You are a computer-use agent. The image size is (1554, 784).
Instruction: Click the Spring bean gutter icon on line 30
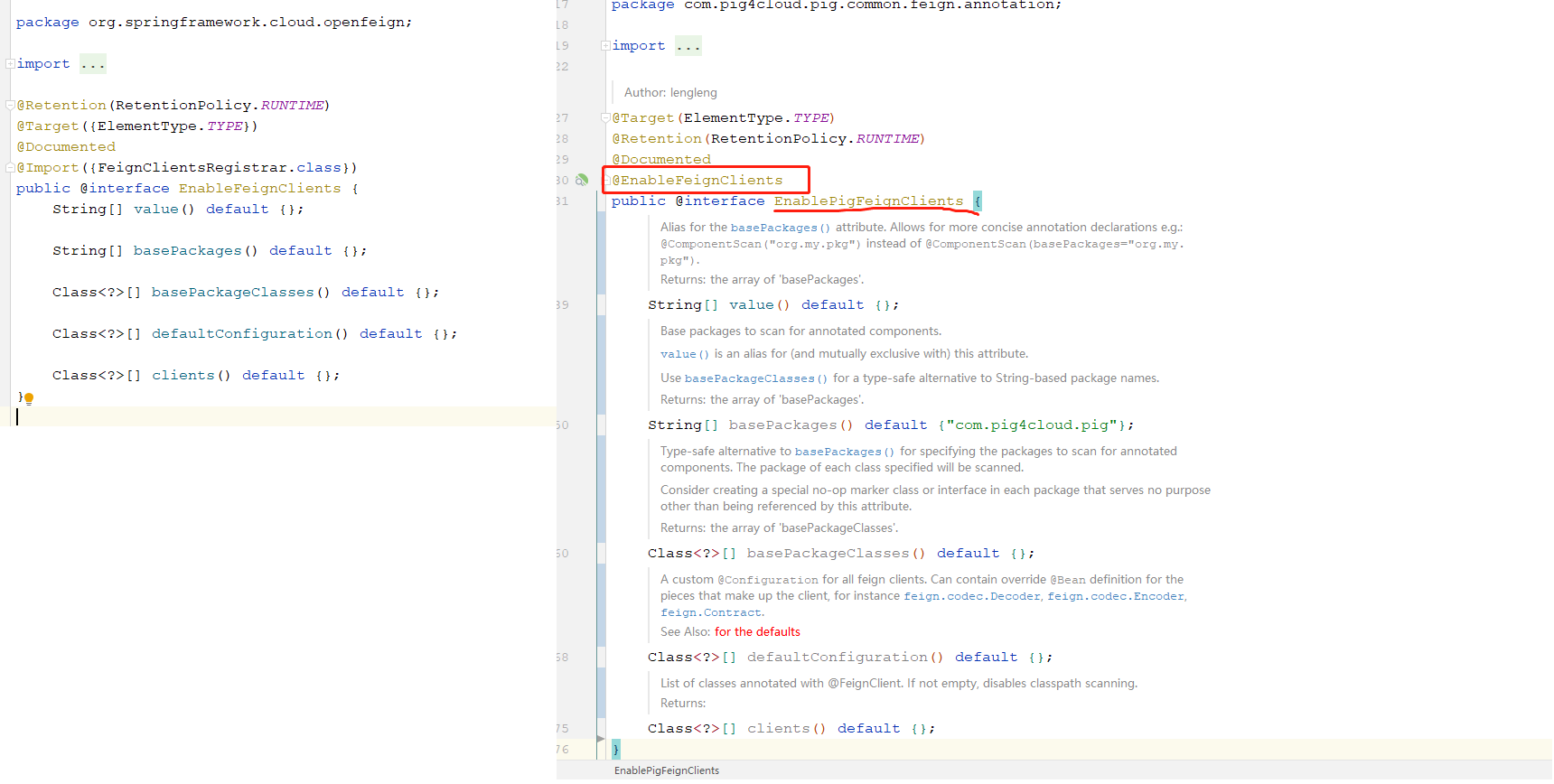point(582,180)
